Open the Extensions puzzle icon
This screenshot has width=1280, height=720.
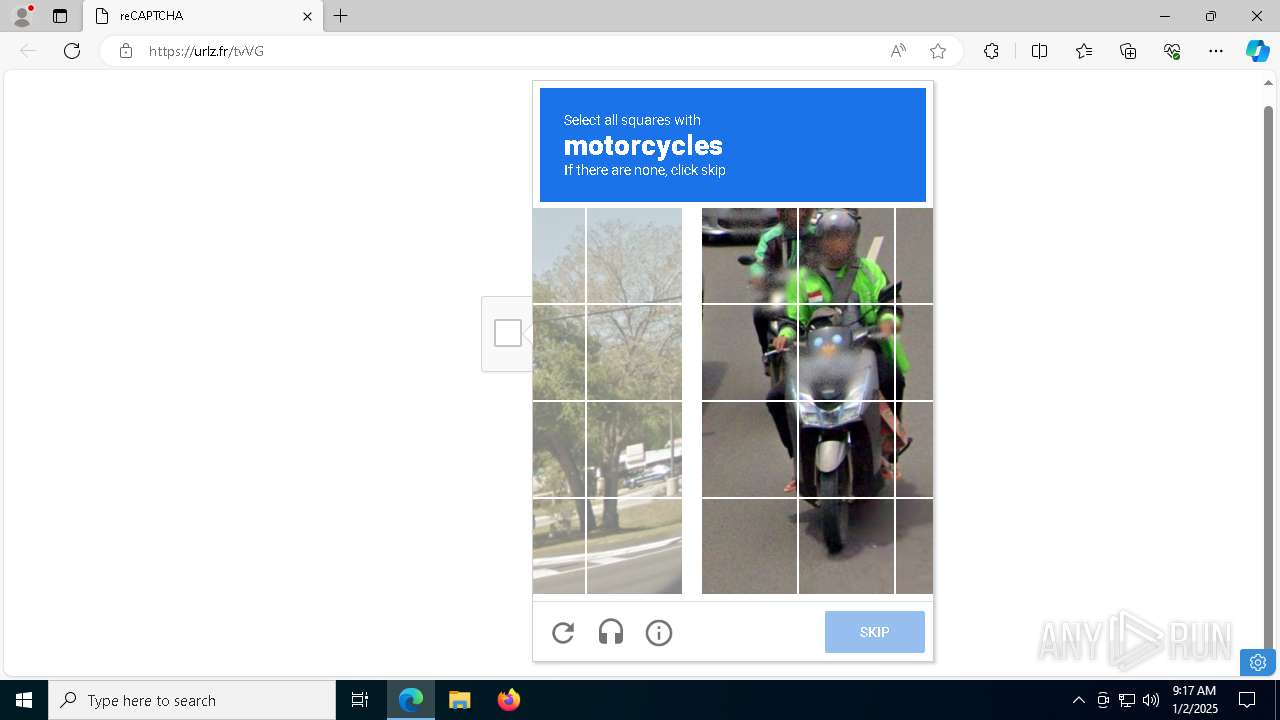pyautogui.click(x=991, y=51)
